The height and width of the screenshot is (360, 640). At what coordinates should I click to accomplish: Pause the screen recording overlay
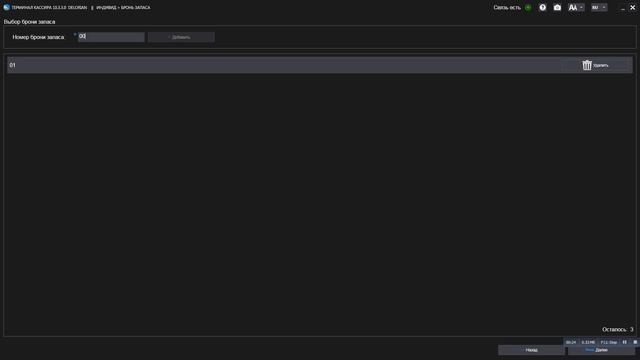[x=624, y=342]
